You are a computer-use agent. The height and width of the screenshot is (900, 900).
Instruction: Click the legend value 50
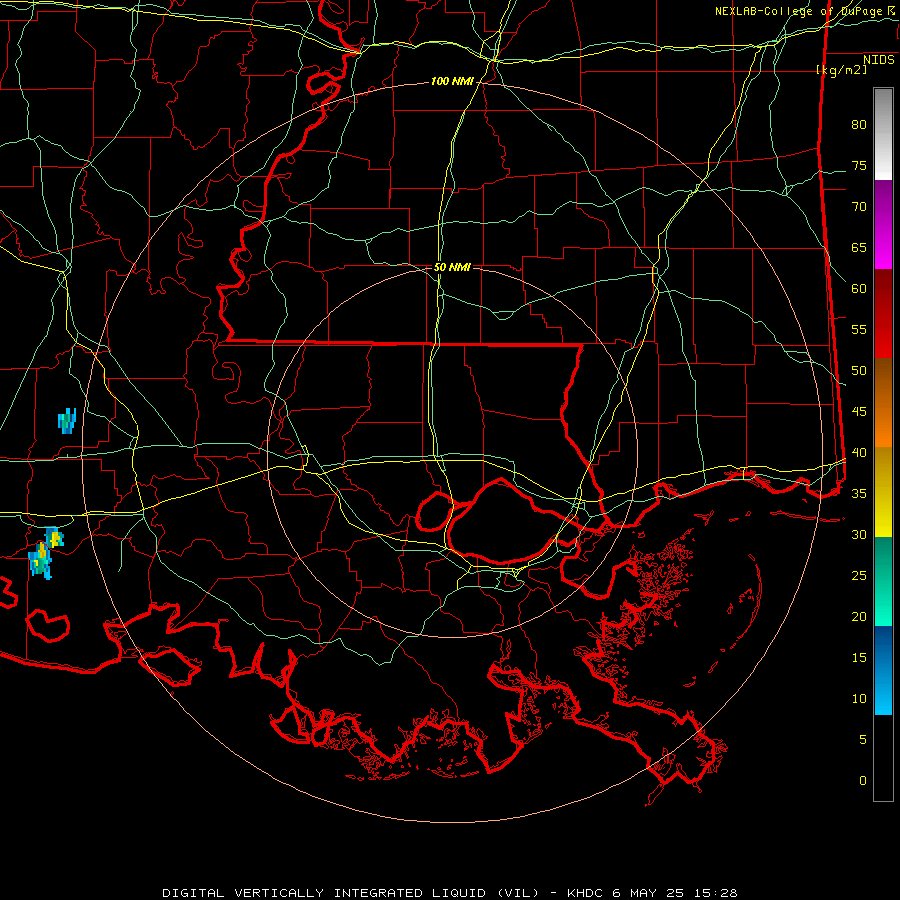pos(859,371)
